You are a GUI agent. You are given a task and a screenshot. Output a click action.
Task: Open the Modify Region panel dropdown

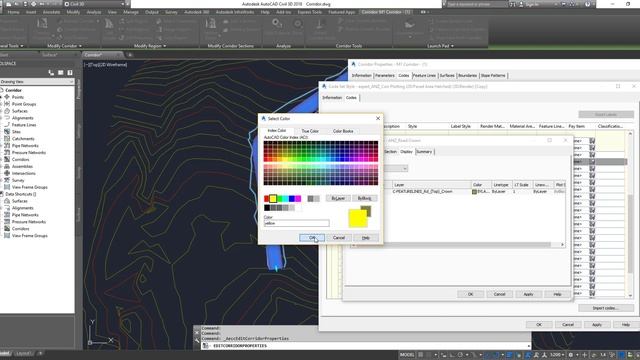(x=150, y=46)
